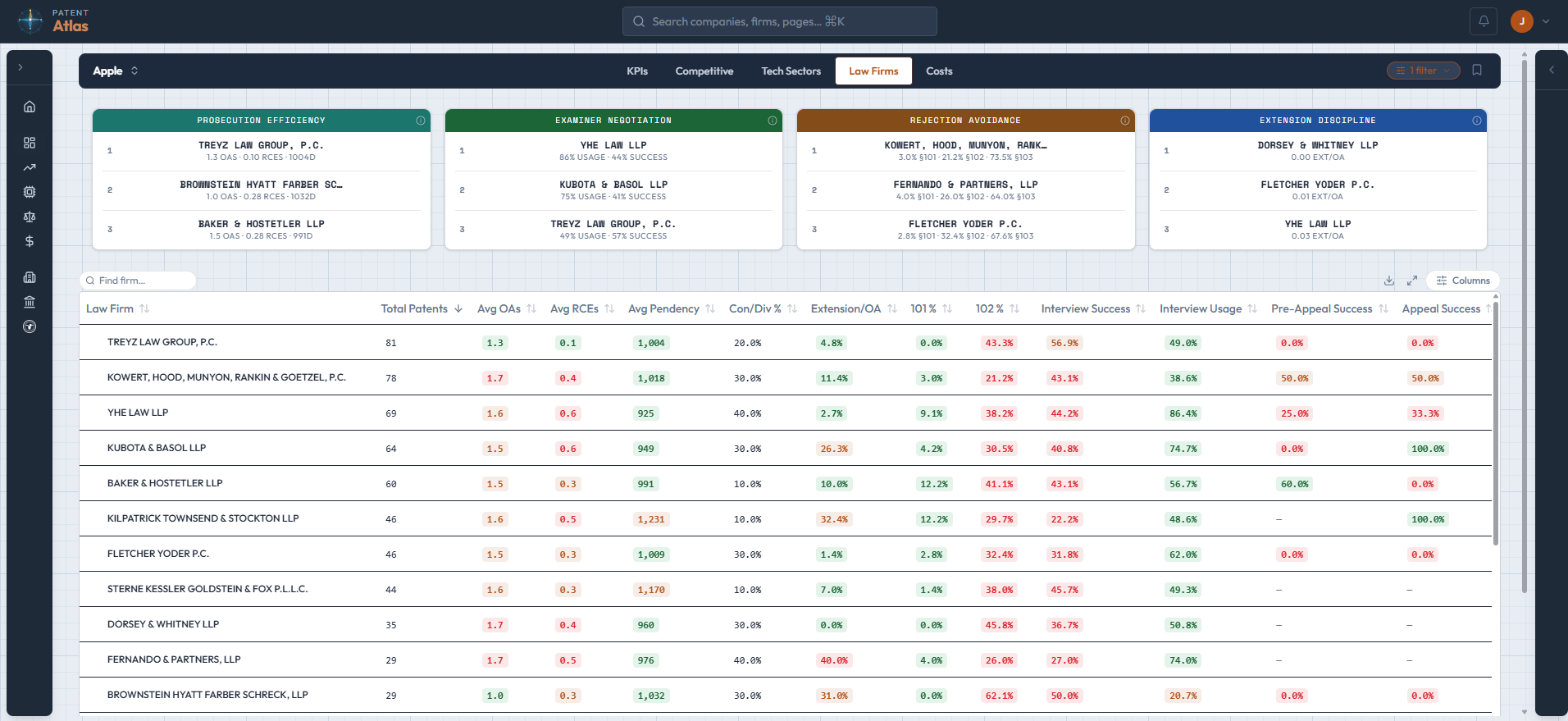Open Brownstein Hyatt in Prosecution Efficiency card

click(262, 190)
